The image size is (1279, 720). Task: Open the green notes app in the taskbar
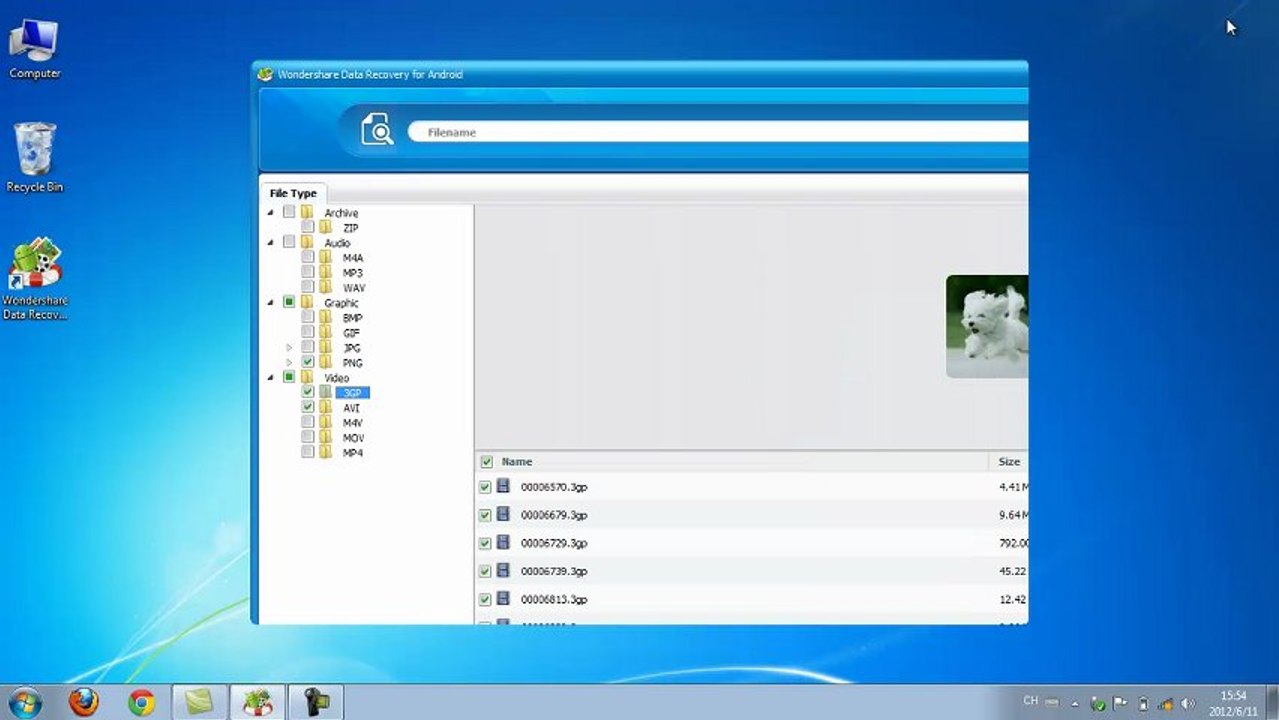click(x=200, y=702)
